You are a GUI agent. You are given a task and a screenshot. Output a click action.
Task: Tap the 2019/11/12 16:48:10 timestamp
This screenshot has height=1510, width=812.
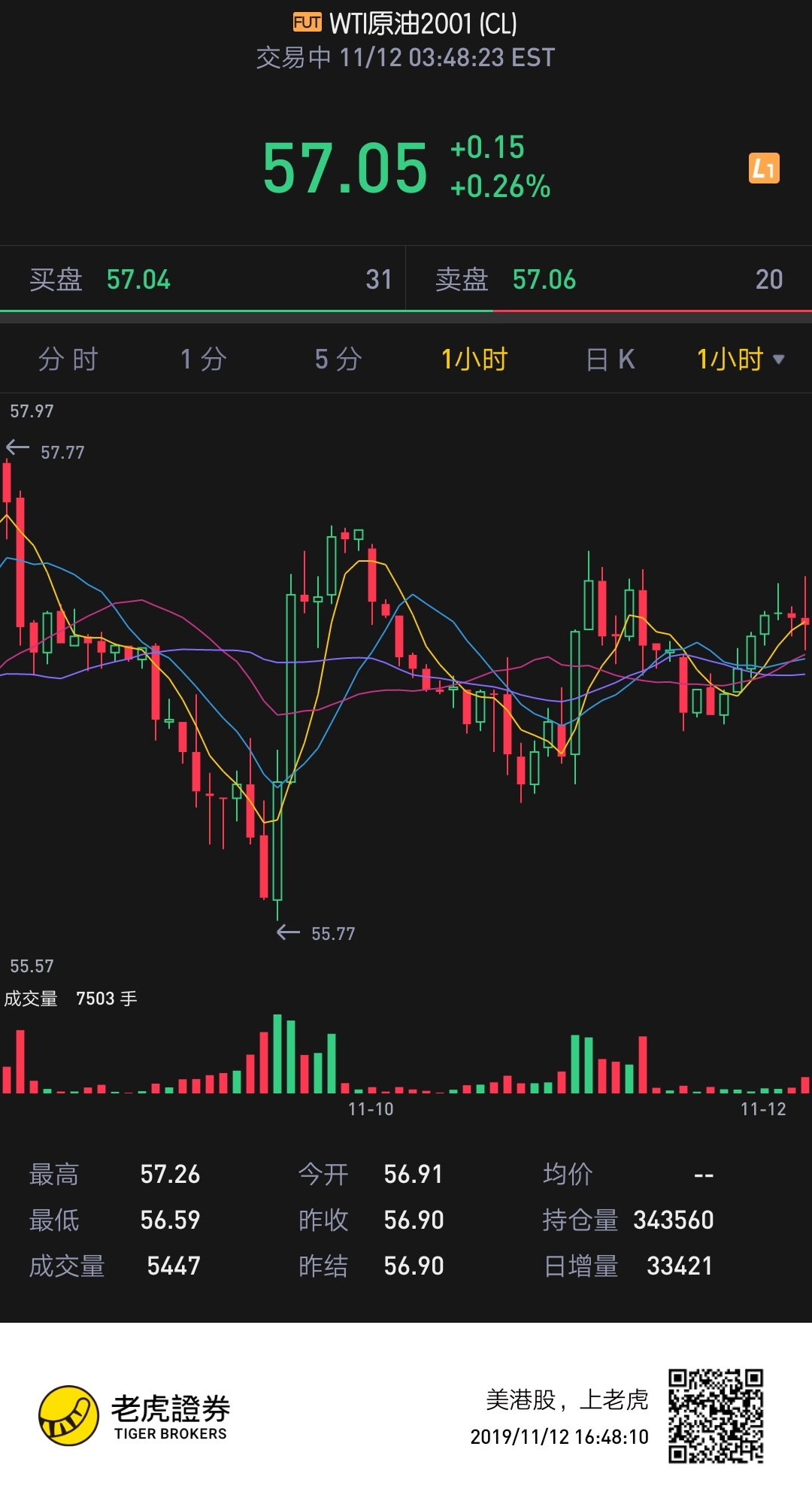(x=559, y=1437)
